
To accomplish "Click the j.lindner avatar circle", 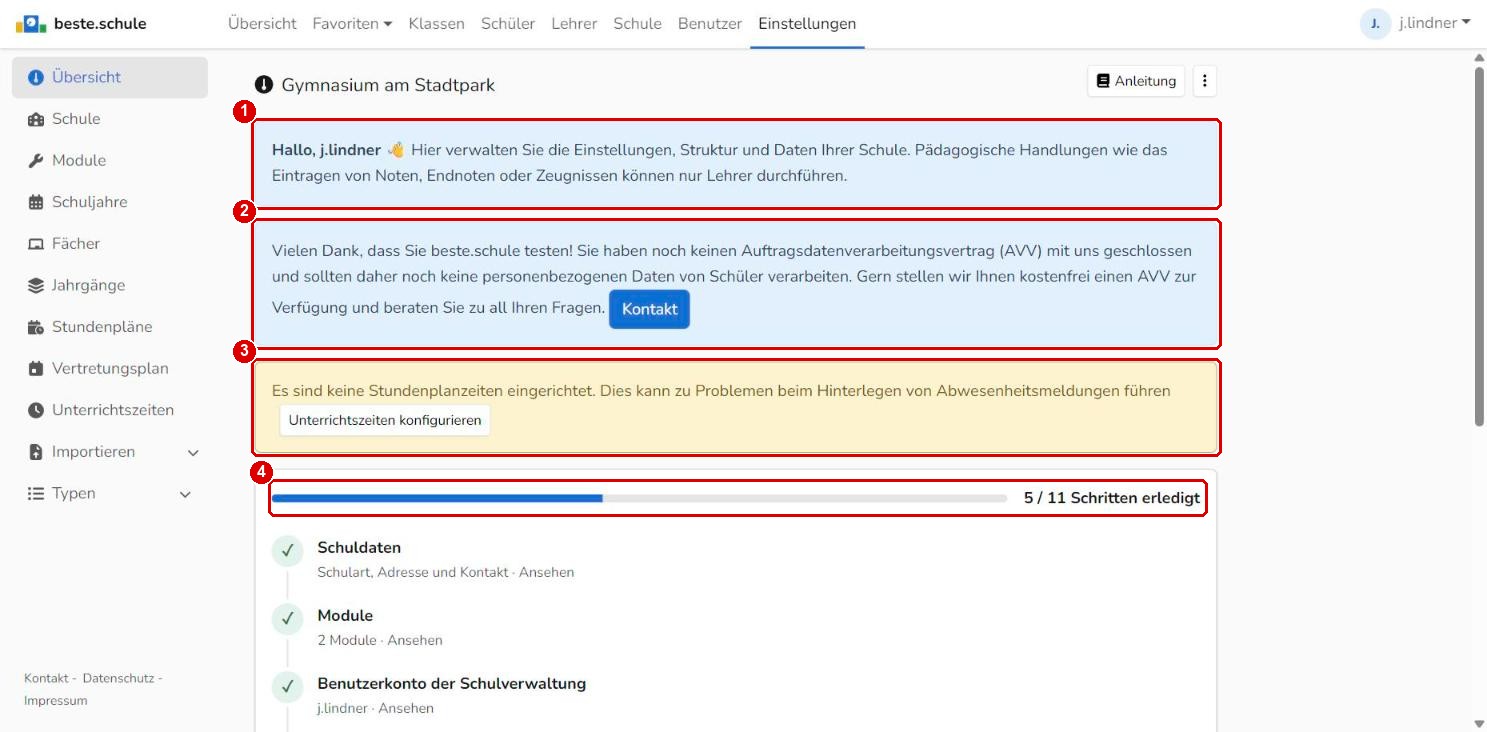I will tap(1376, 23).
